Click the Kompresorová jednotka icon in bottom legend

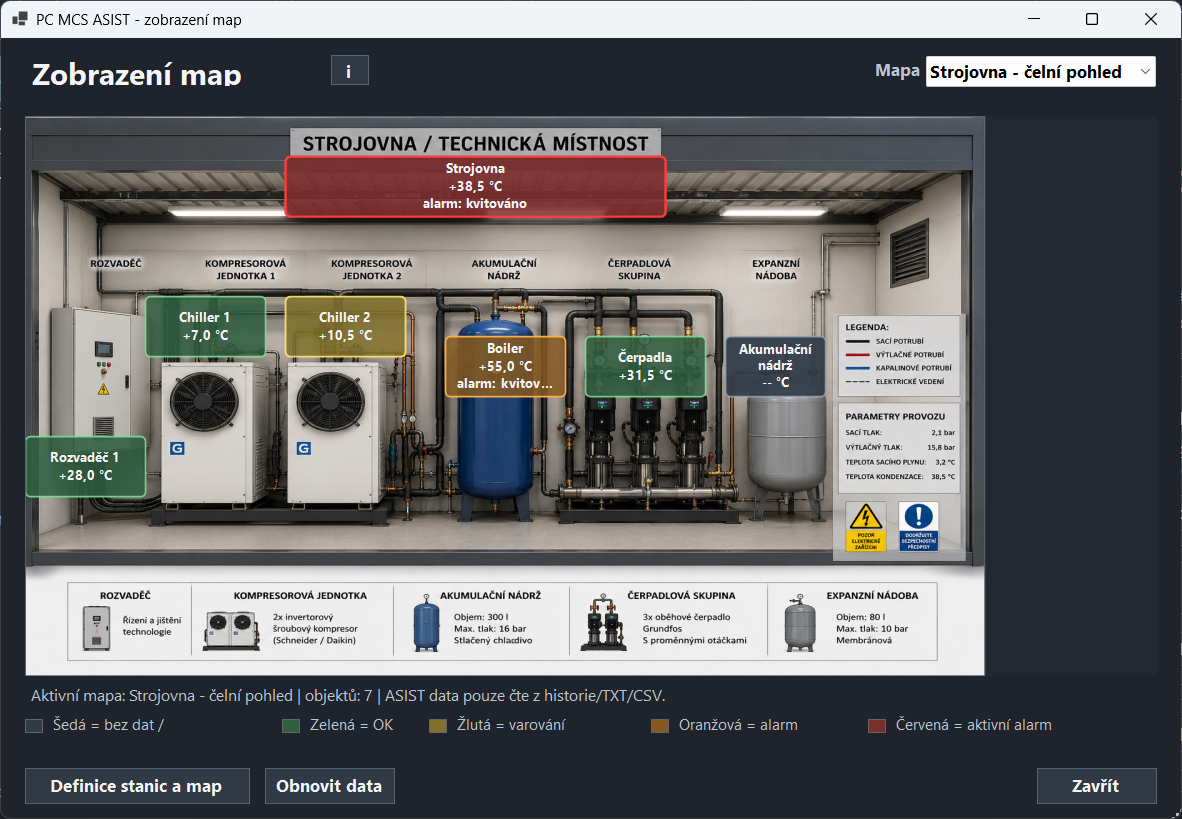[231, 630]
